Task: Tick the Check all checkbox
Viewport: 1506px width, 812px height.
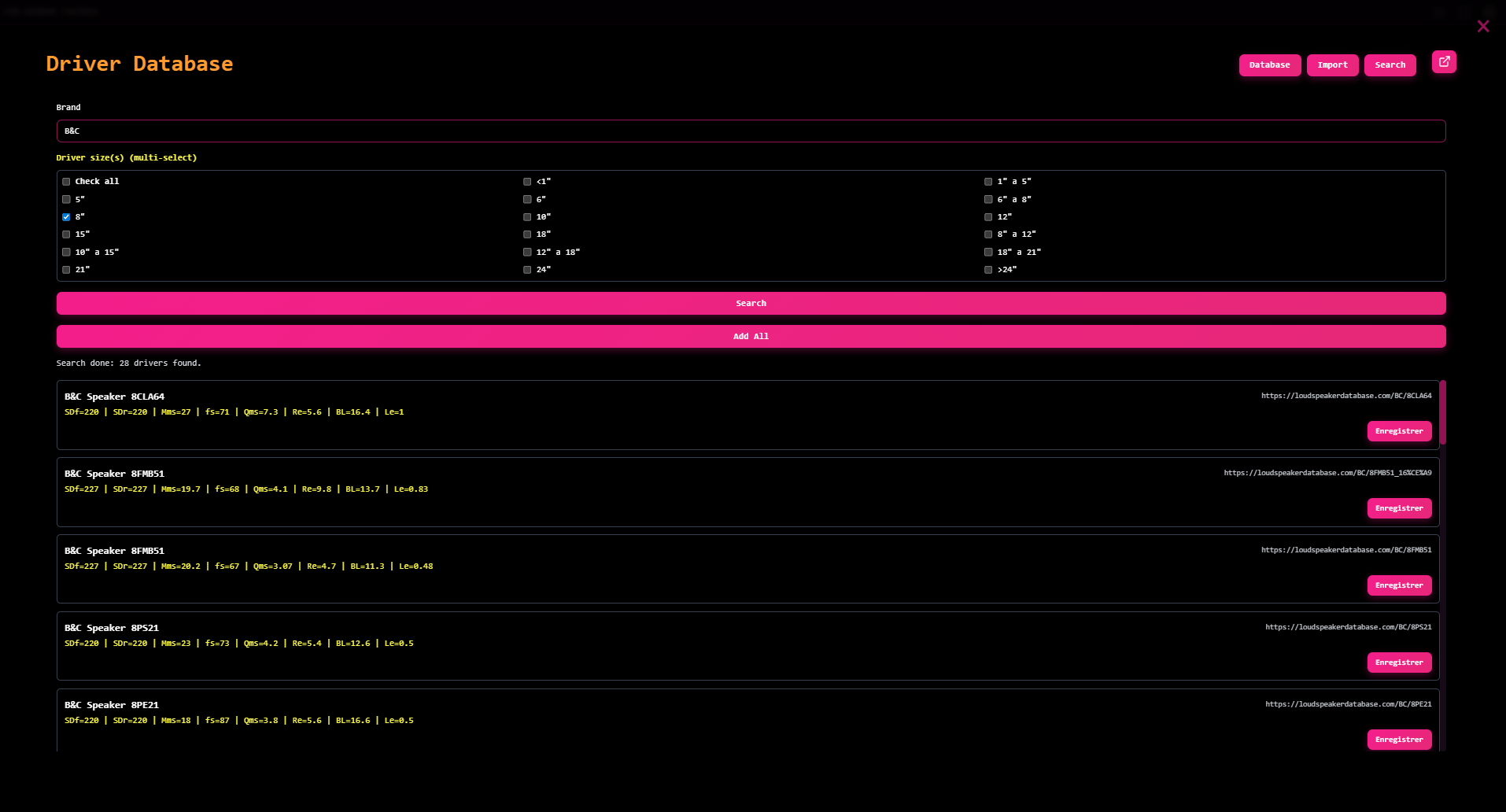Action: (67, 182)
